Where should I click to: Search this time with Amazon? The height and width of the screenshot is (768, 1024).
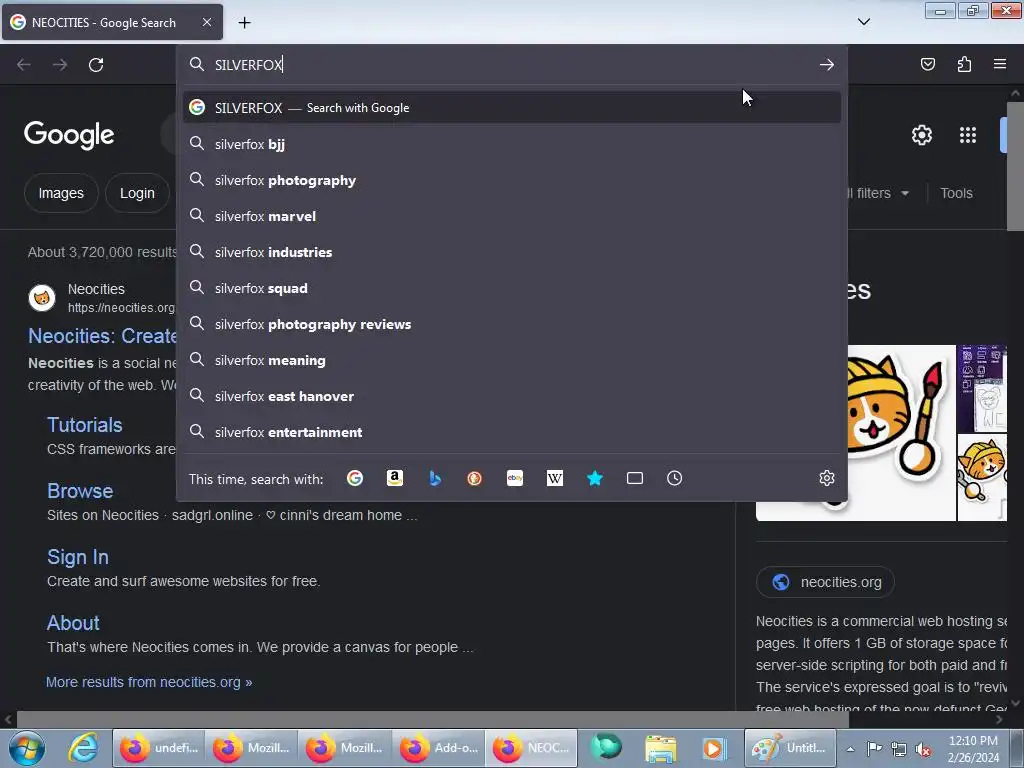[x=394, y=478]
